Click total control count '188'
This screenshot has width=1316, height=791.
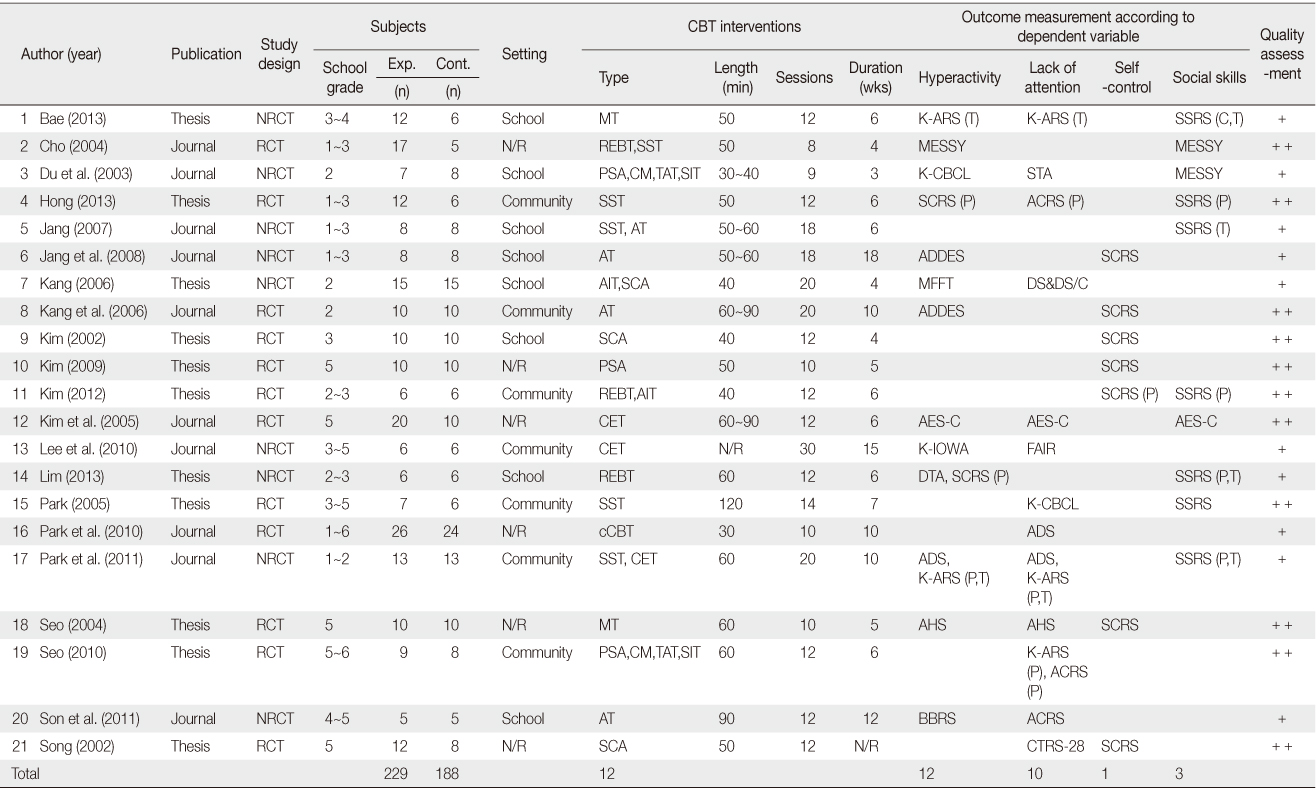447,774
